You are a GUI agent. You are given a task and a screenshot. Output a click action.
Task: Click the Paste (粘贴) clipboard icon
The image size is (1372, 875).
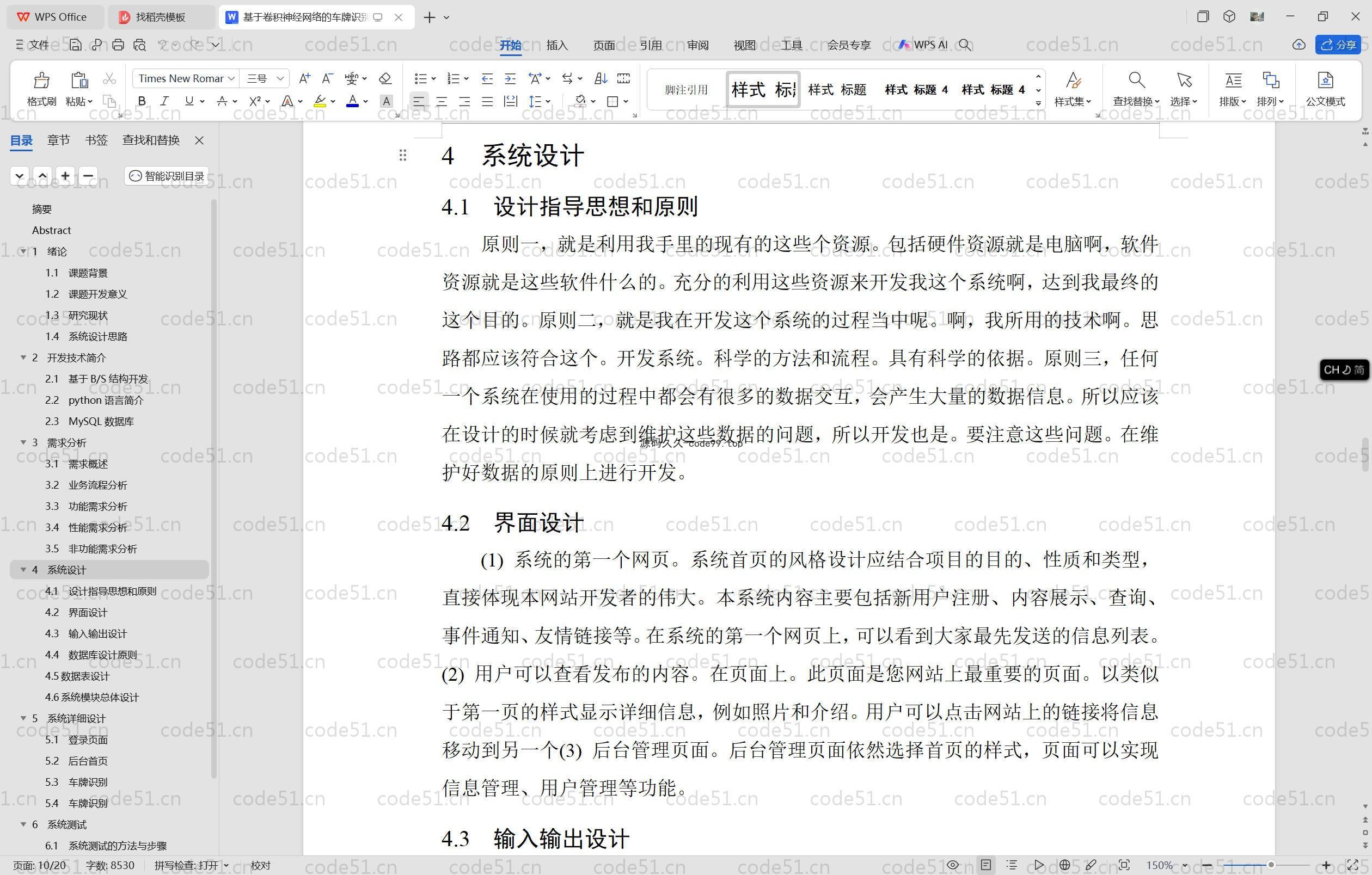[79, 81]
